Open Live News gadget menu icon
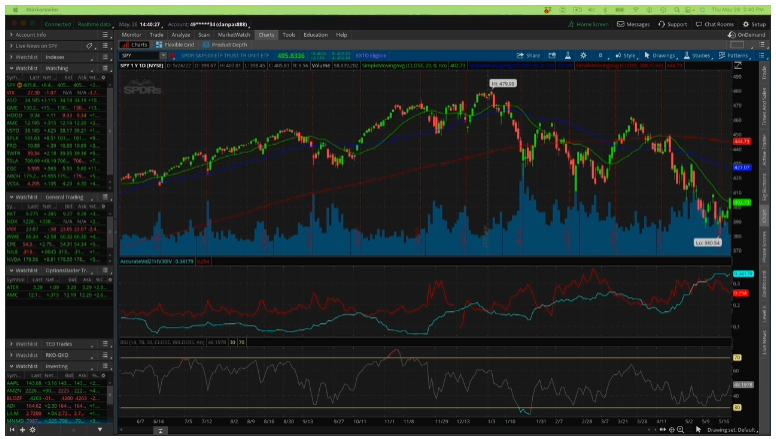 (x=105, y=46)
